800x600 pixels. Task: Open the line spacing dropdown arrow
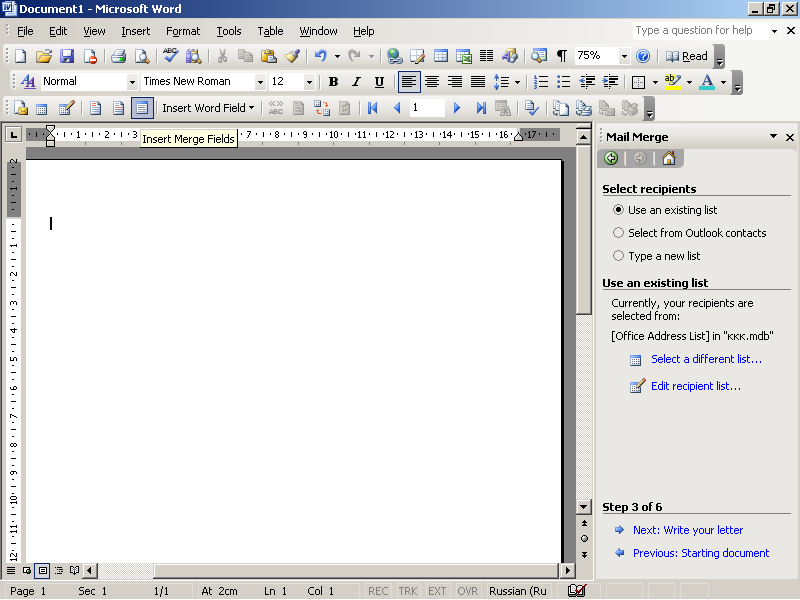tap(517, 82)
